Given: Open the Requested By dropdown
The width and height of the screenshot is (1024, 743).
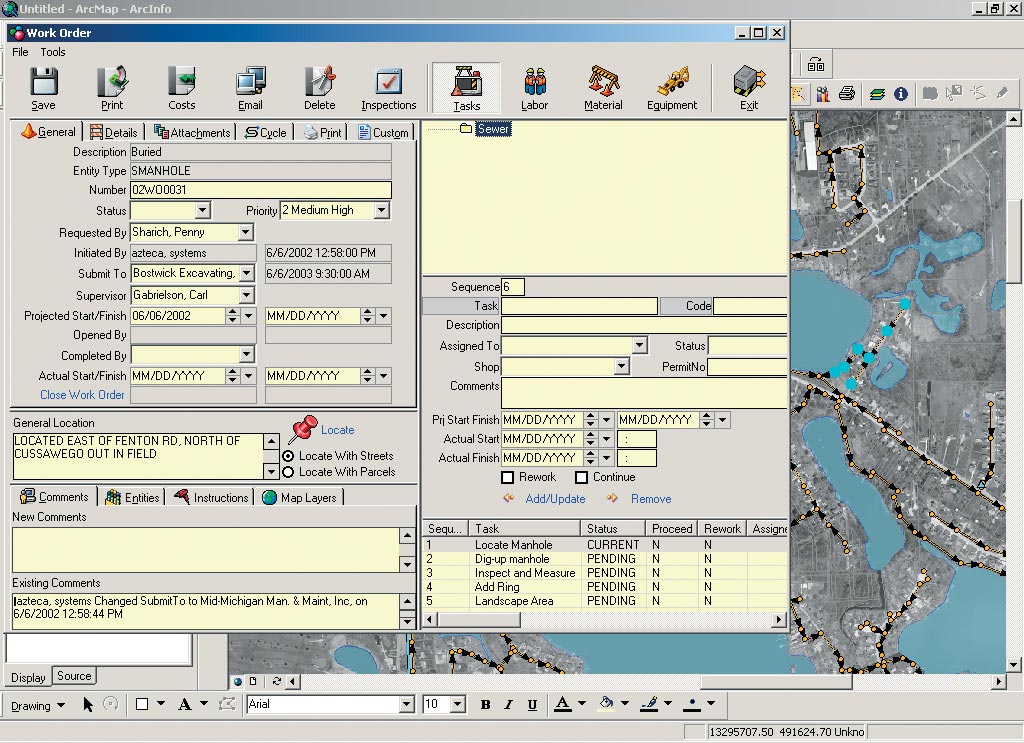Looking at the screenshot, I should click(246, 233).
